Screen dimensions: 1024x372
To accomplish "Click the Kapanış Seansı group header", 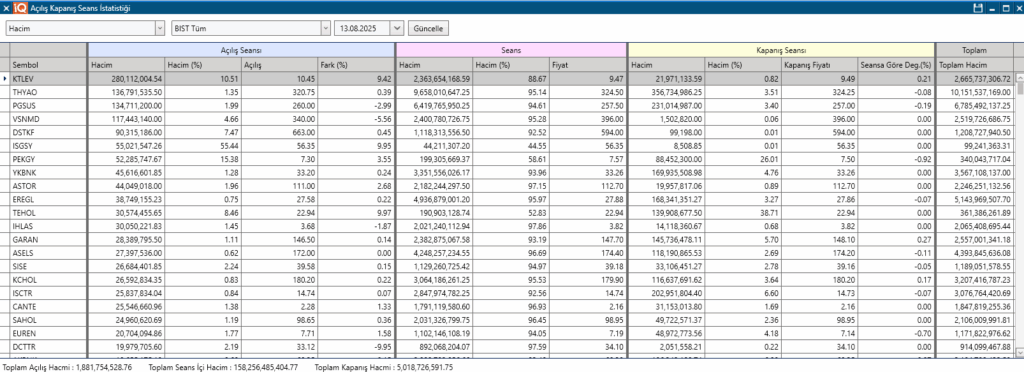I will (780, 50).
